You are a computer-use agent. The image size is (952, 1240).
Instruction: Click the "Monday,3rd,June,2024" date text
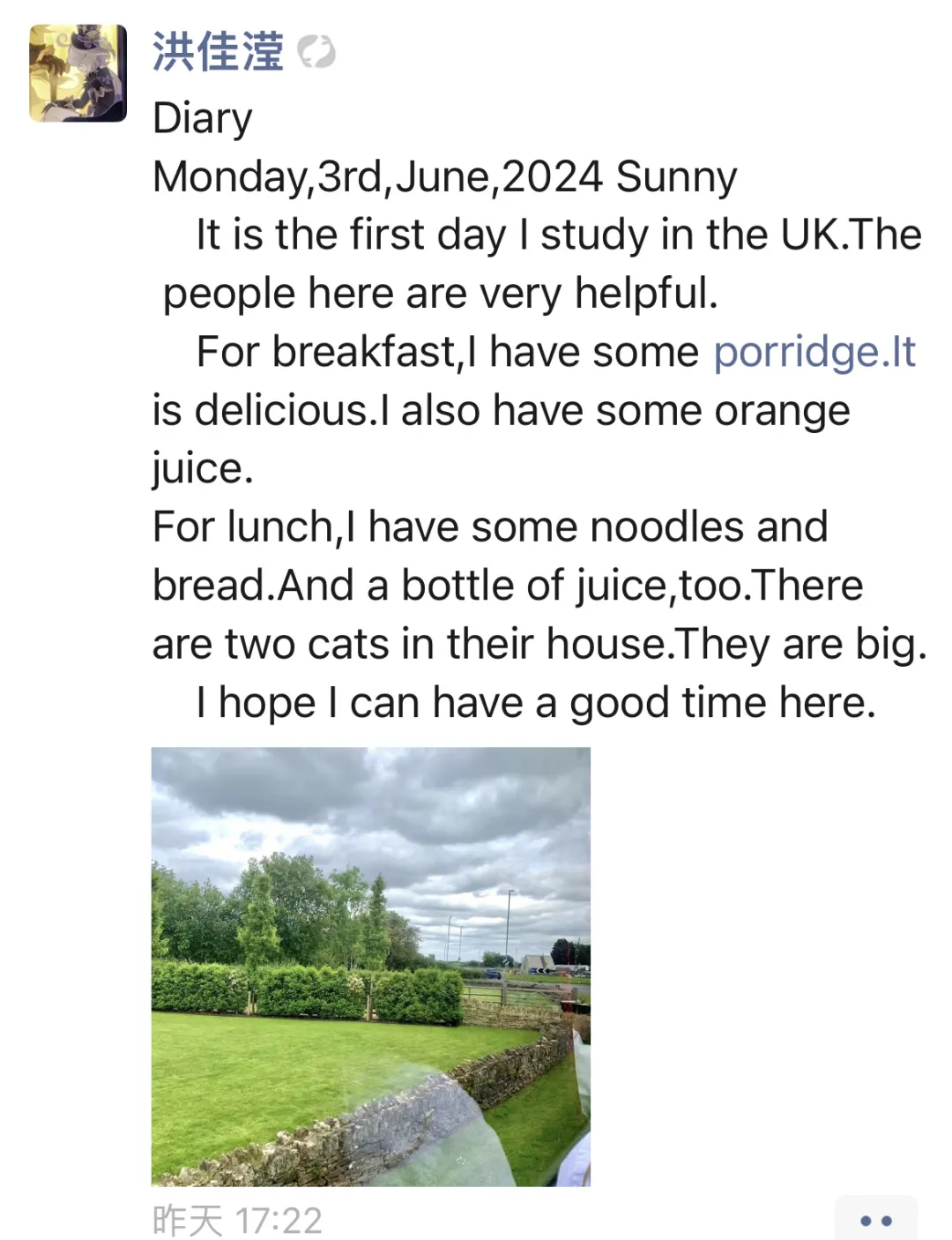click(377, 176)
